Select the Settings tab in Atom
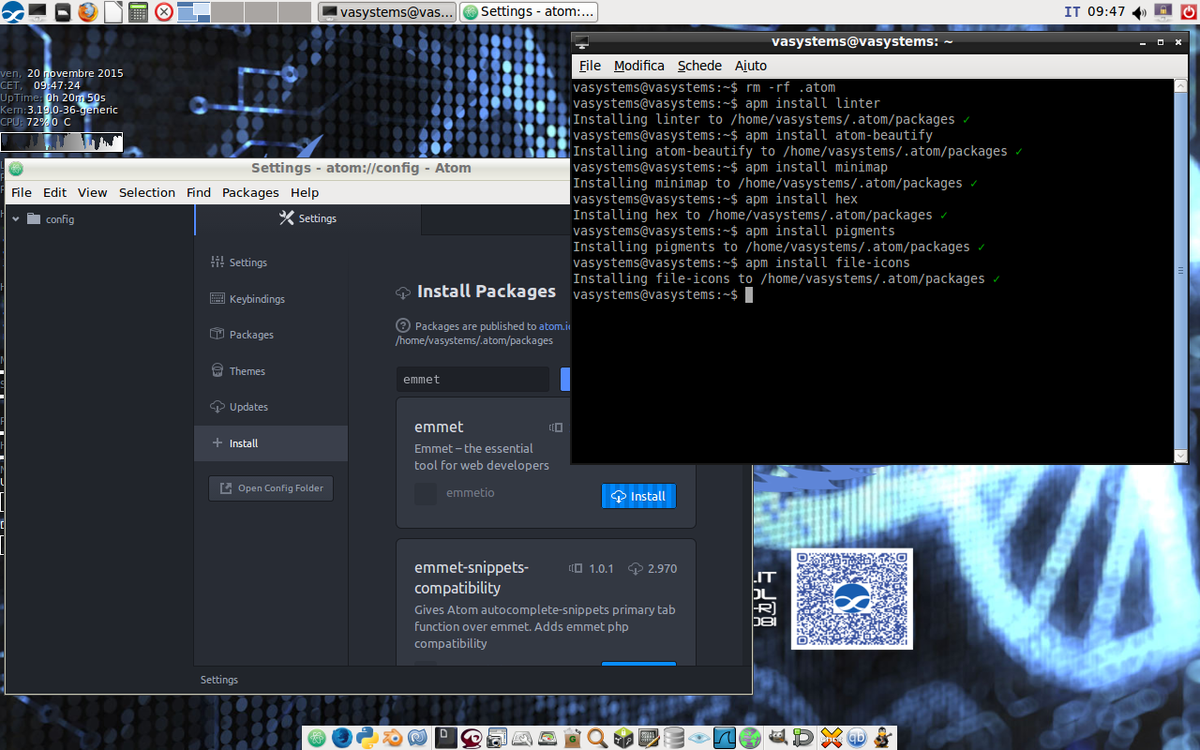This screenshot has height=750, width=1200. tap(308, 218)
